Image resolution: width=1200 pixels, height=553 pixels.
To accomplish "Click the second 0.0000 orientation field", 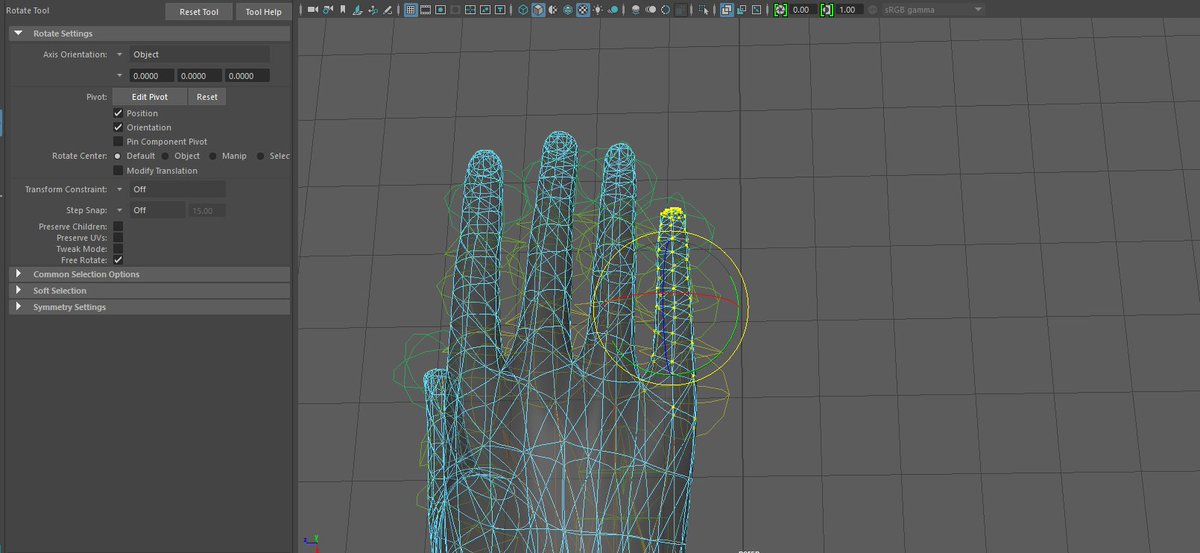I will click(x=199, y=75).
